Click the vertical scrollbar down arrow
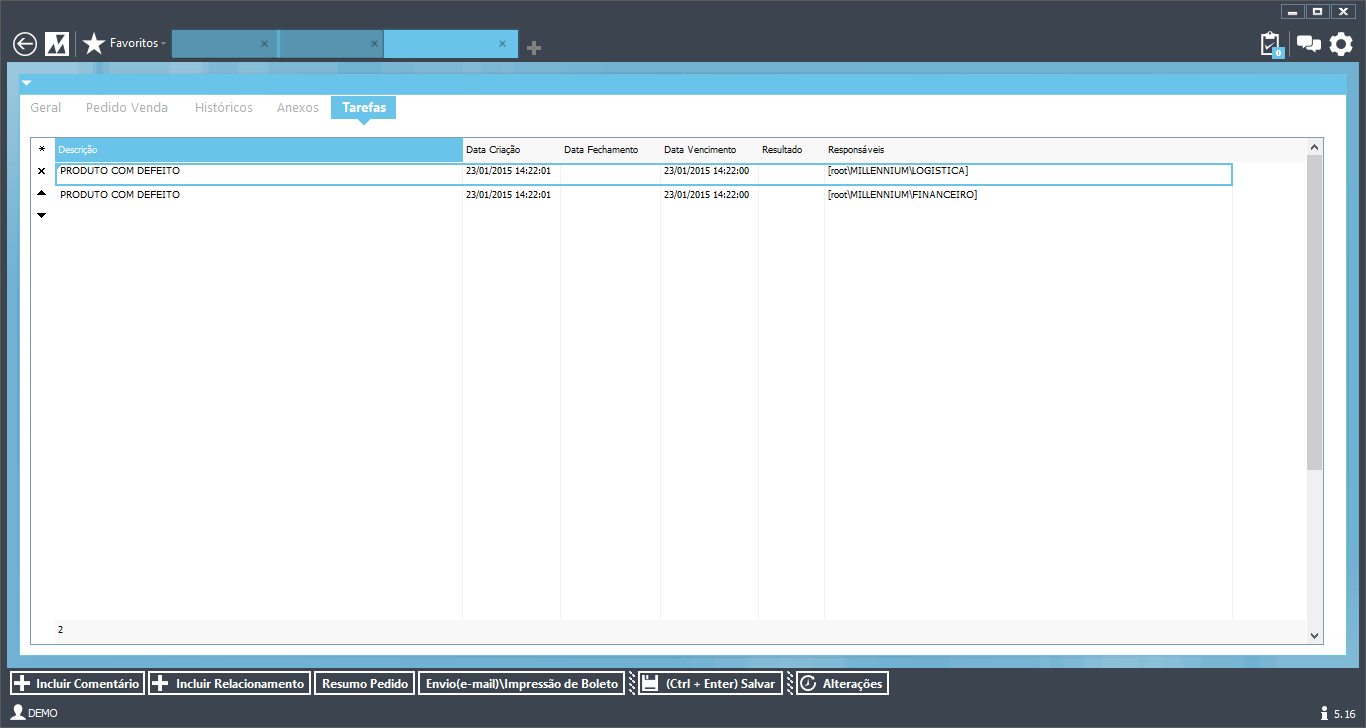Image resolution: width=1366 pixels, height=728 pixels. tap(1314, 635)
